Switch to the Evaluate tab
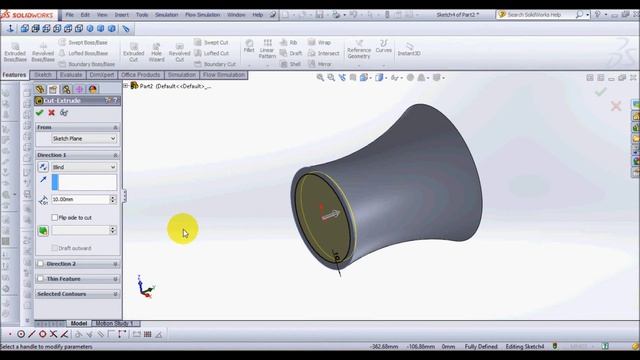Screen dimensions: 640x360 [x=71, y=75]
